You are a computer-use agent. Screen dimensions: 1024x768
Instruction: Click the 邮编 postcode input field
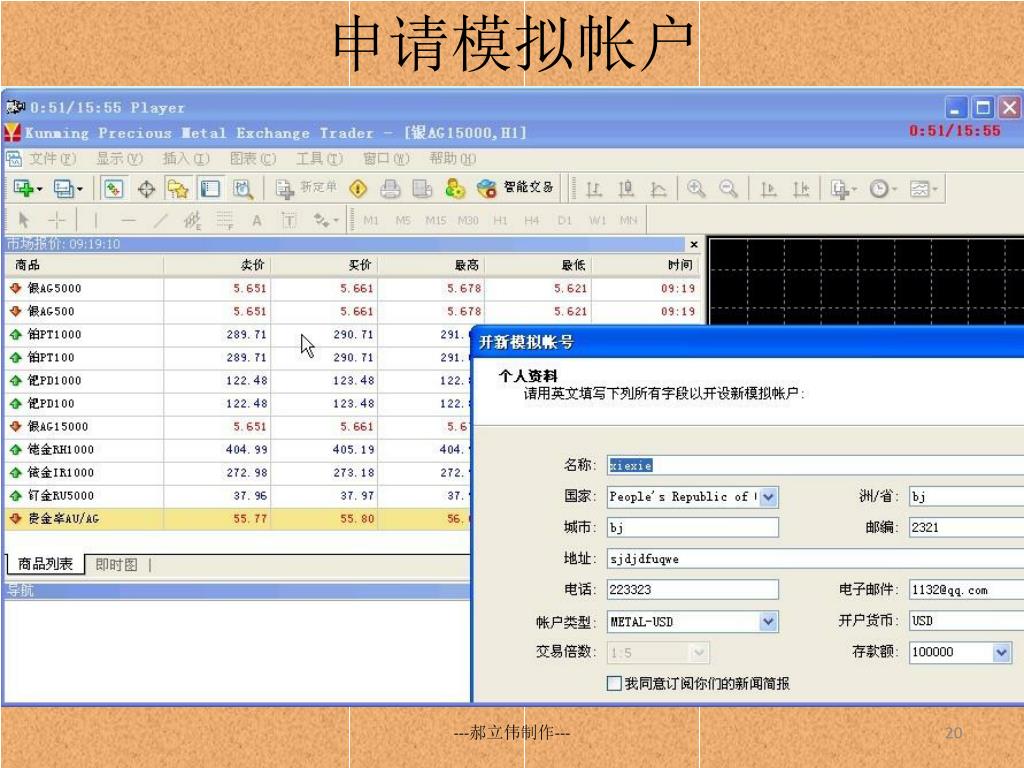[x=967, y=527]
